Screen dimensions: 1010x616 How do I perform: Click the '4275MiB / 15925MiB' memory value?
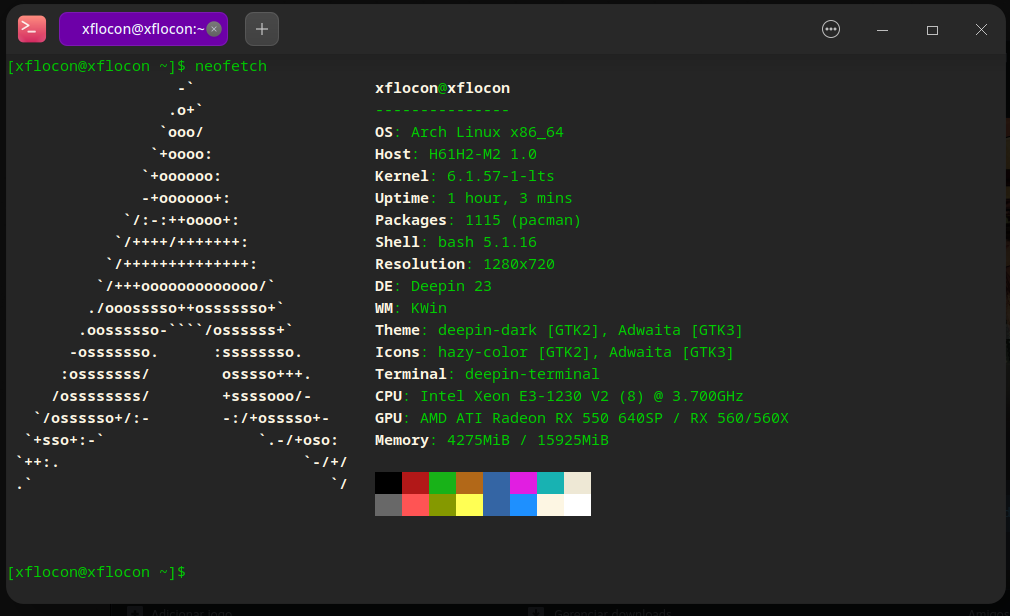coord(528,440)
